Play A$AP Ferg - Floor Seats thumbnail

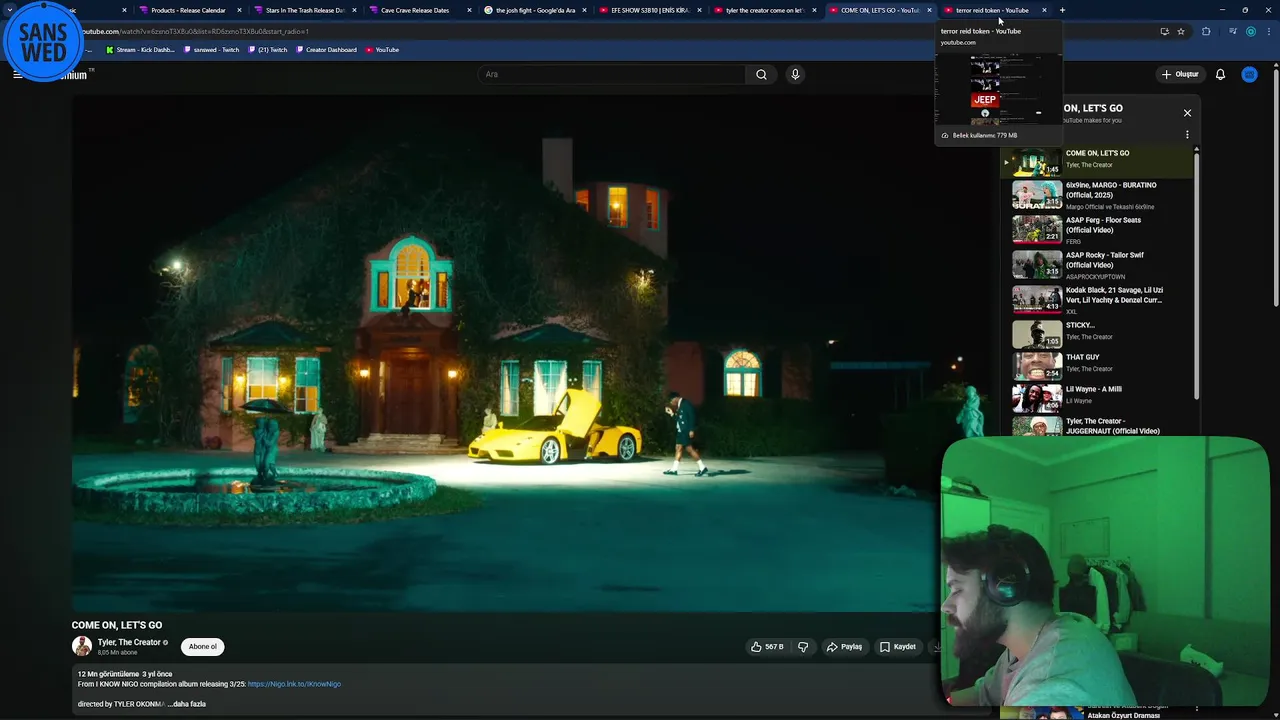[x=1037, y=229]
